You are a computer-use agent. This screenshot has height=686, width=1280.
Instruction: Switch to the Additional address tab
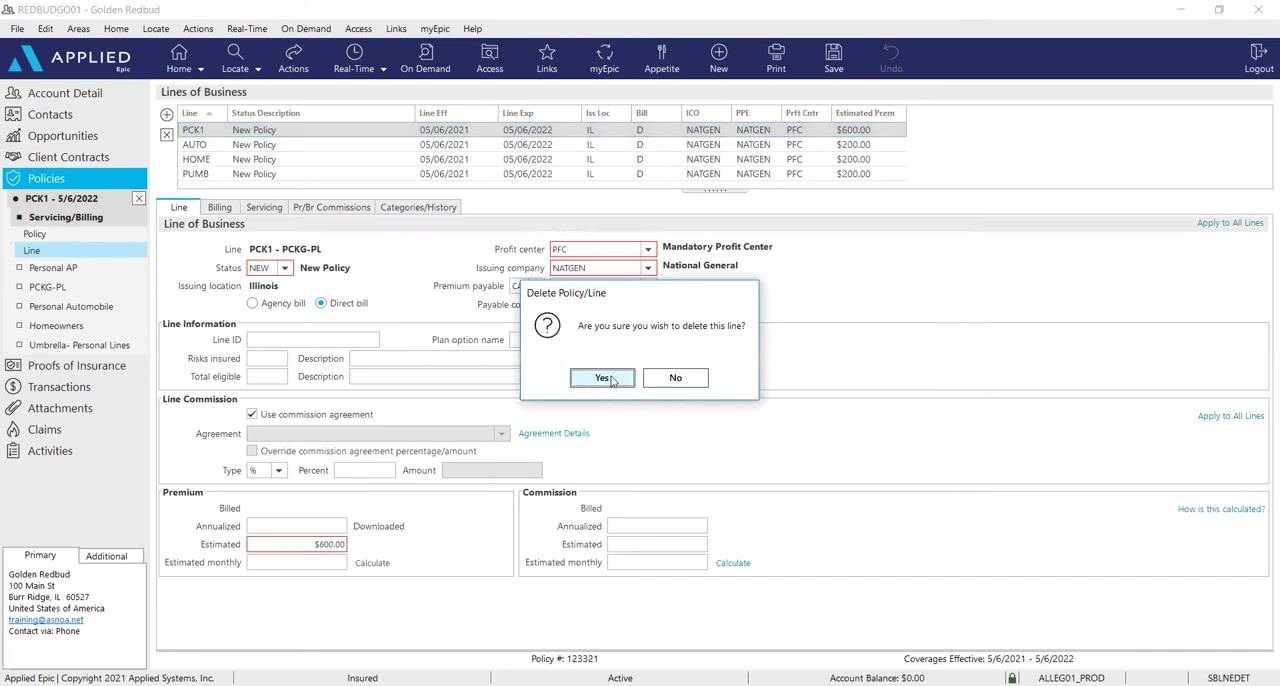coord(107,556)
